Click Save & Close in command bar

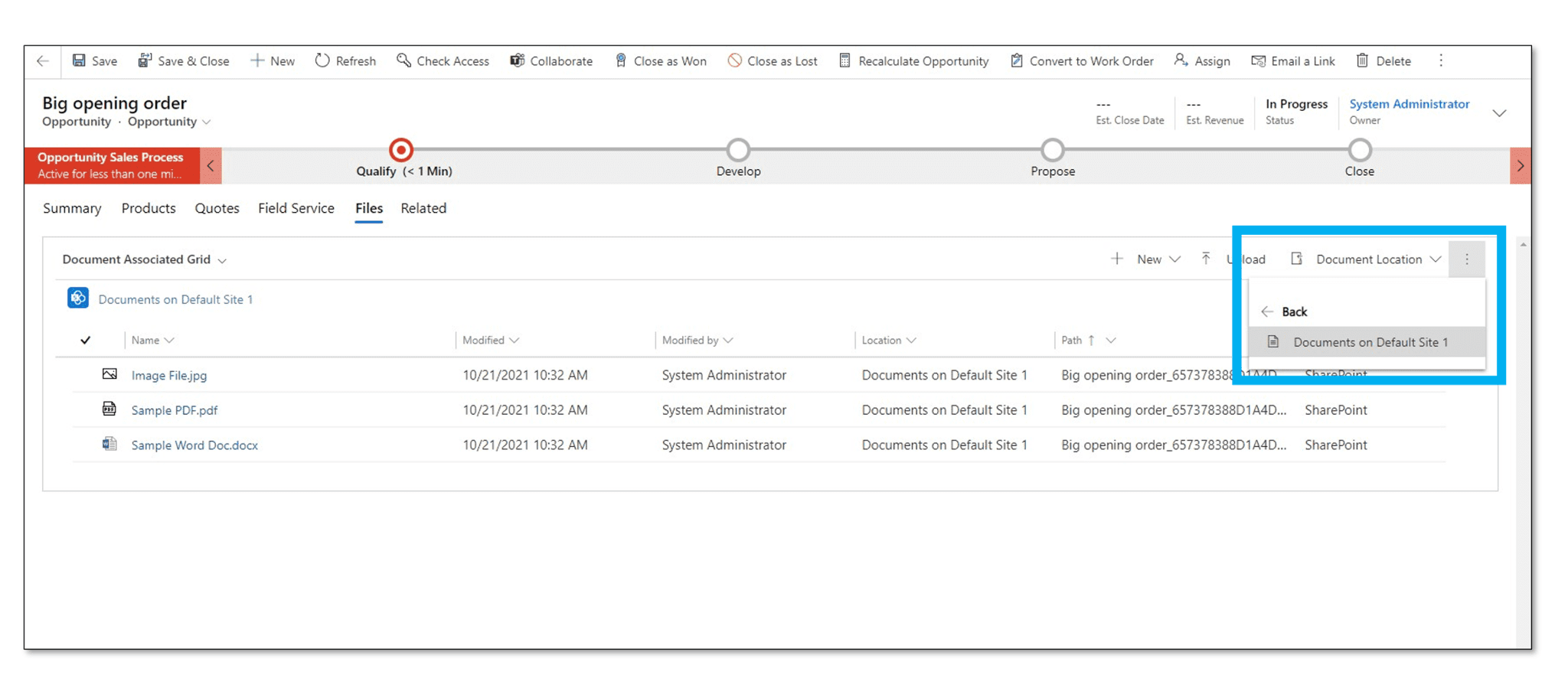click(x=184, y=61)
